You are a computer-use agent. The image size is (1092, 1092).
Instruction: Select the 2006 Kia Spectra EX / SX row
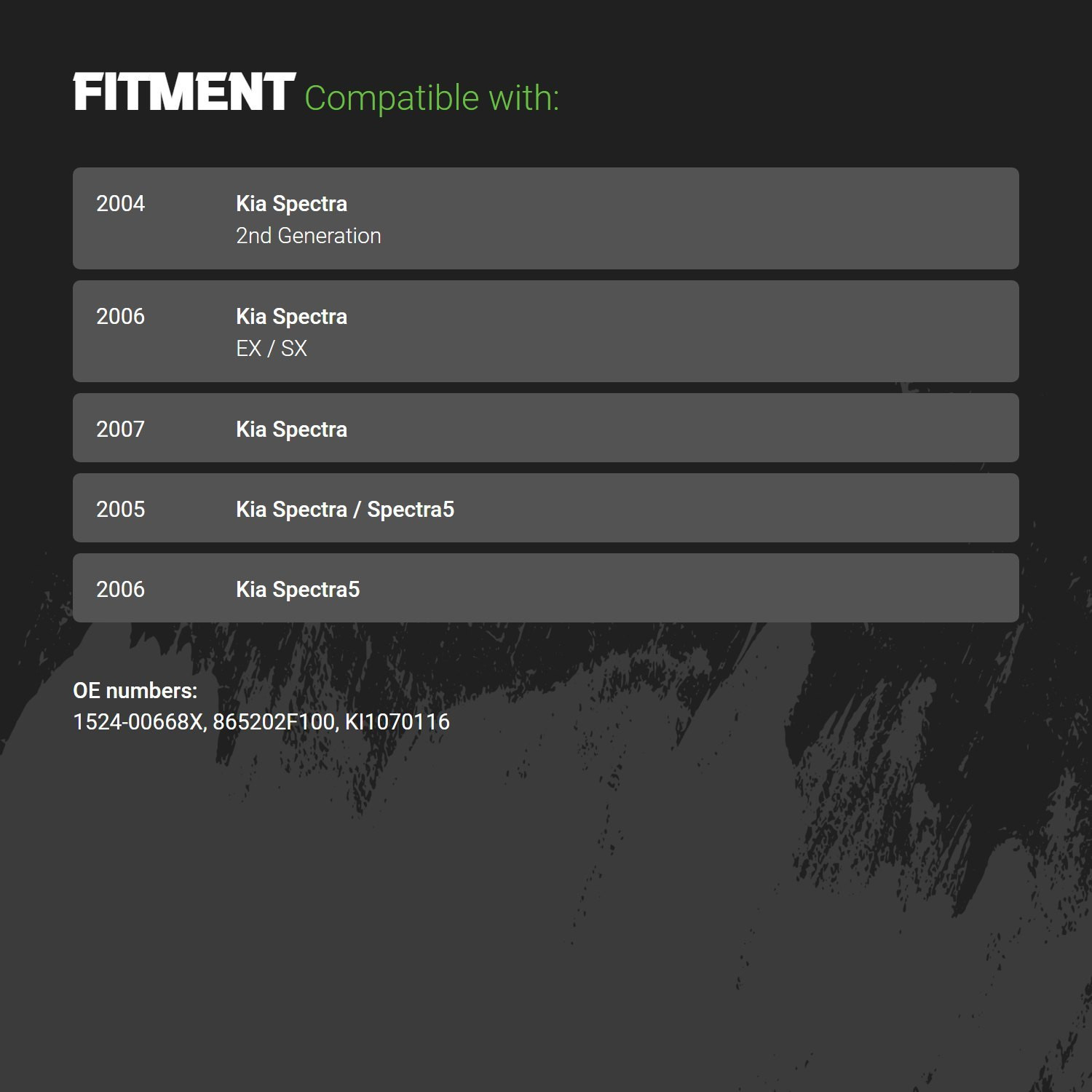pyautogui.click(x=546, y=331)
